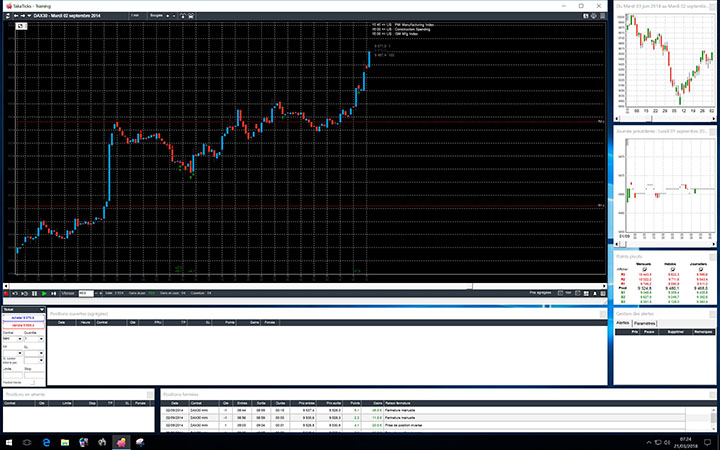Click Pause column header in alerts table
This screenshot has width=720, height=450.
tap(649, 332)
